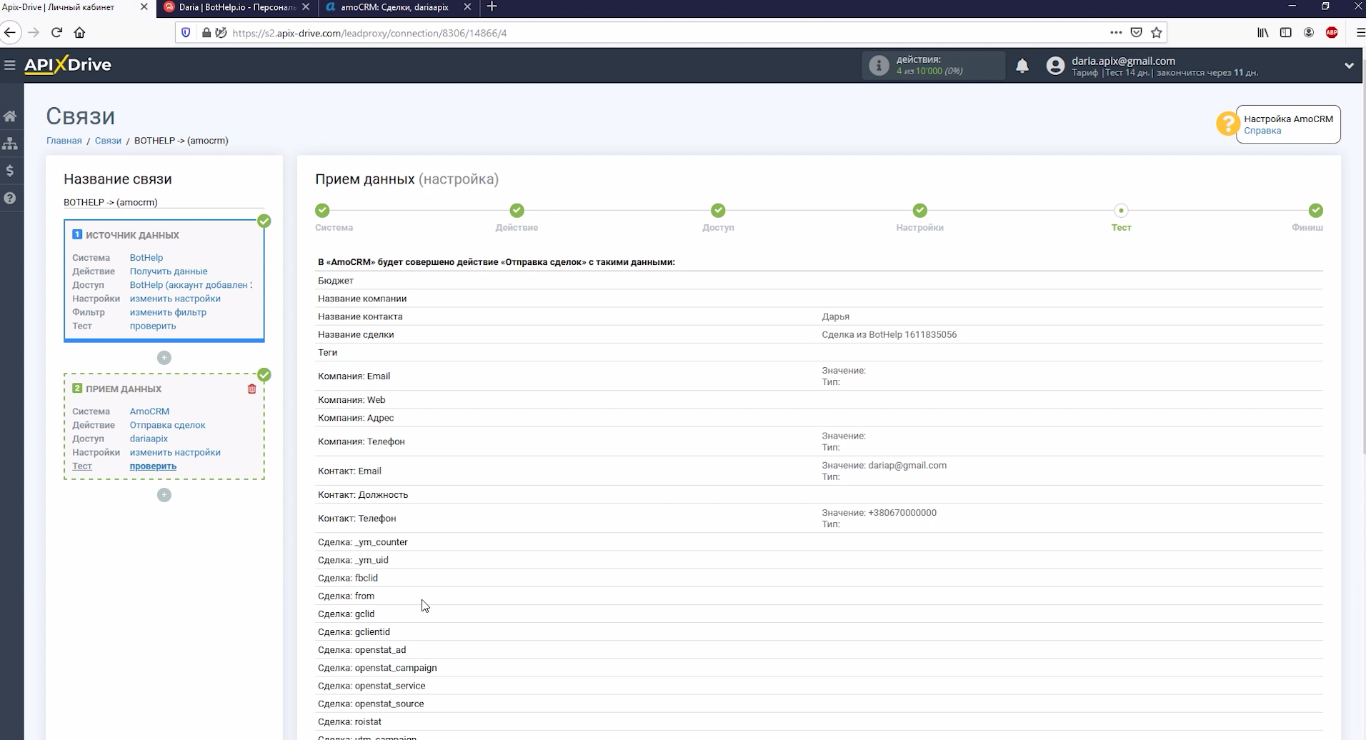This screenshot has height=740, width=1366.
Task: Toggle the browser sidebar icon
Action: (1286, 32)
